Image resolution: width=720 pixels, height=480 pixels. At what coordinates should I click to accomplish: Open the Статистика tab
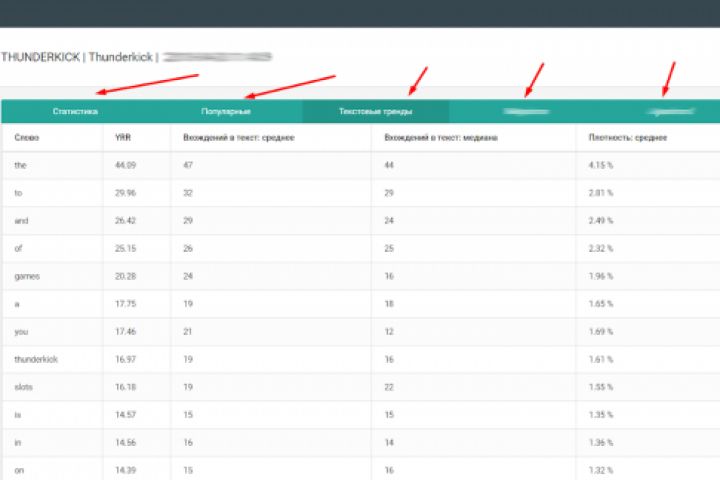(x=75, y=111)
